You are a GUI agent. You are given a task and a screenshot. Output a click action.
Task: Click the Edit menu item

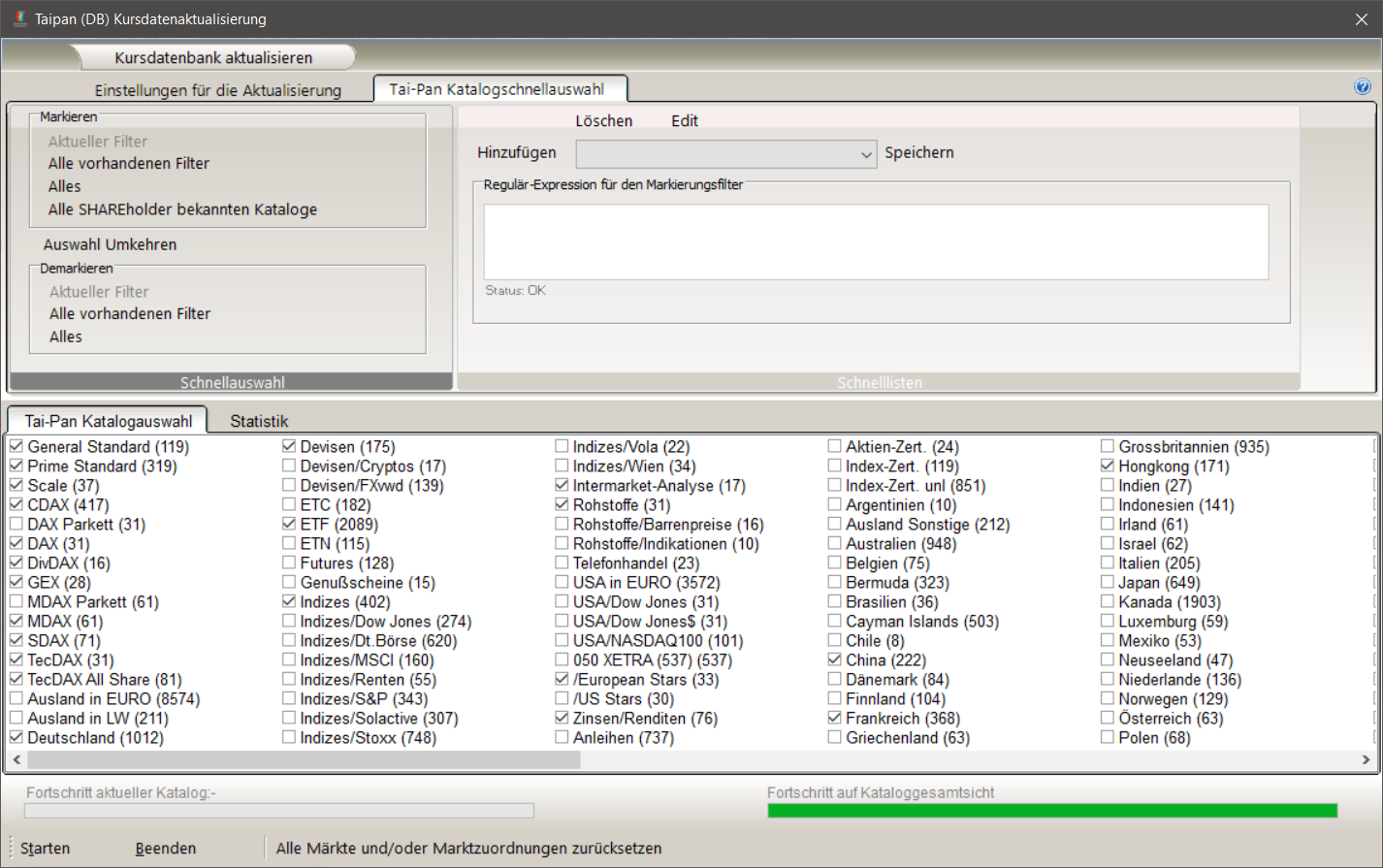(x=685, y=121)
